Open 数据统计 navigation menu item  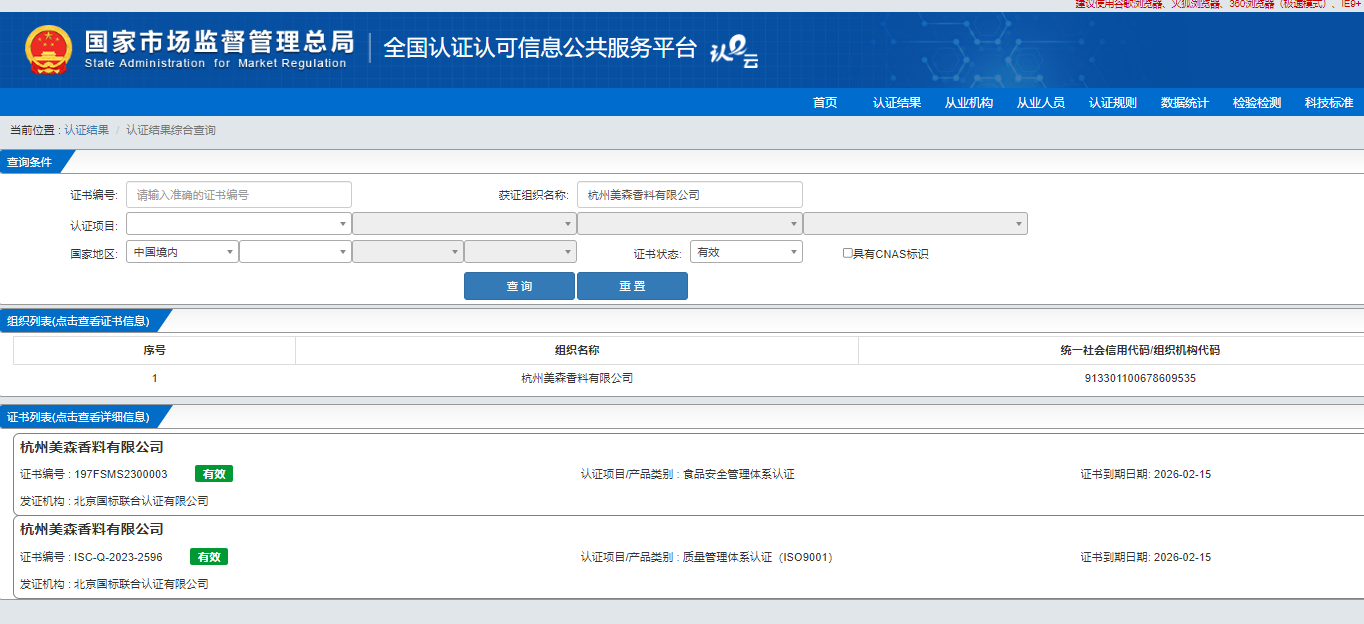[x=1185, y=102]
